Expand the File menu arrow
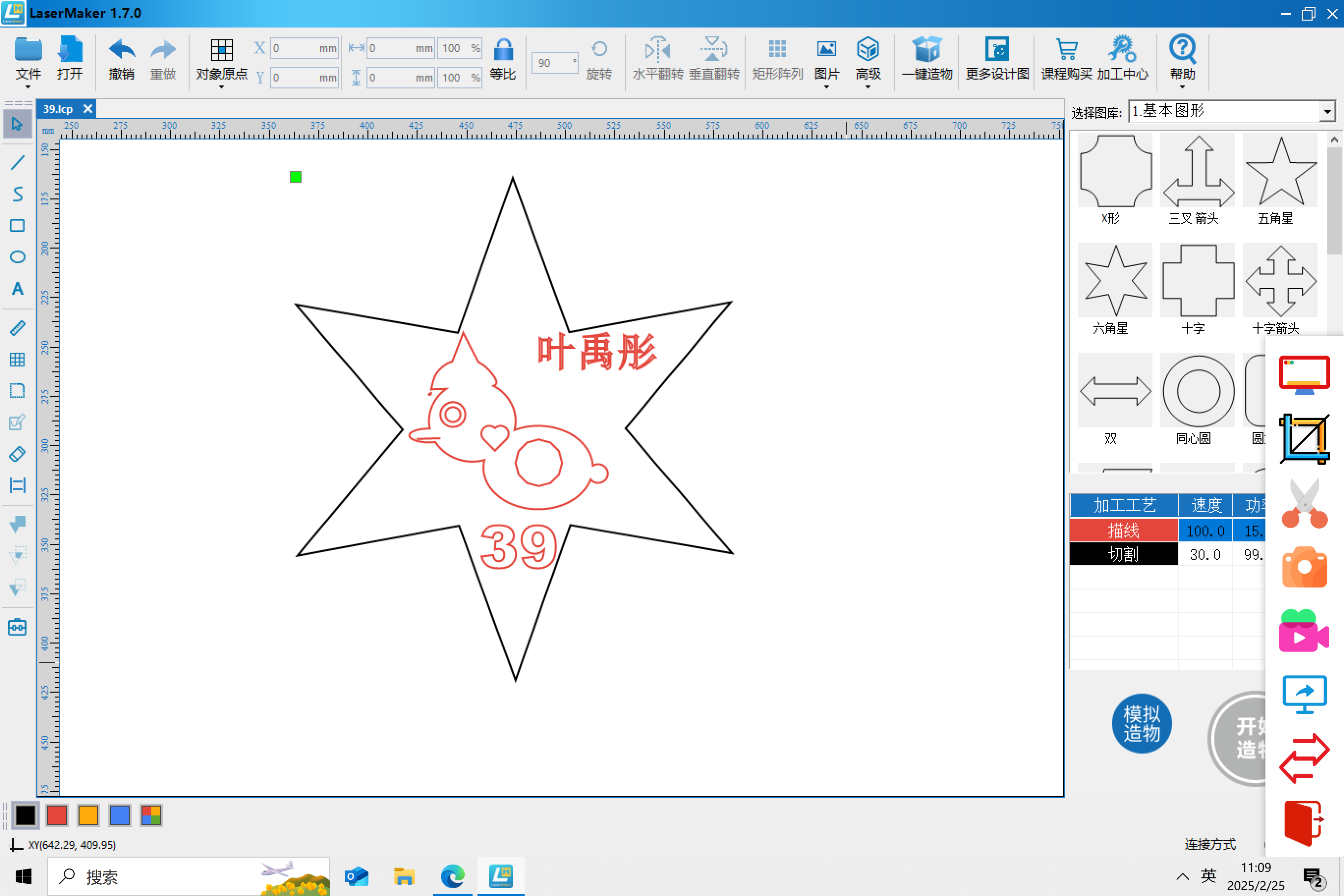 (x=28, y=87)
